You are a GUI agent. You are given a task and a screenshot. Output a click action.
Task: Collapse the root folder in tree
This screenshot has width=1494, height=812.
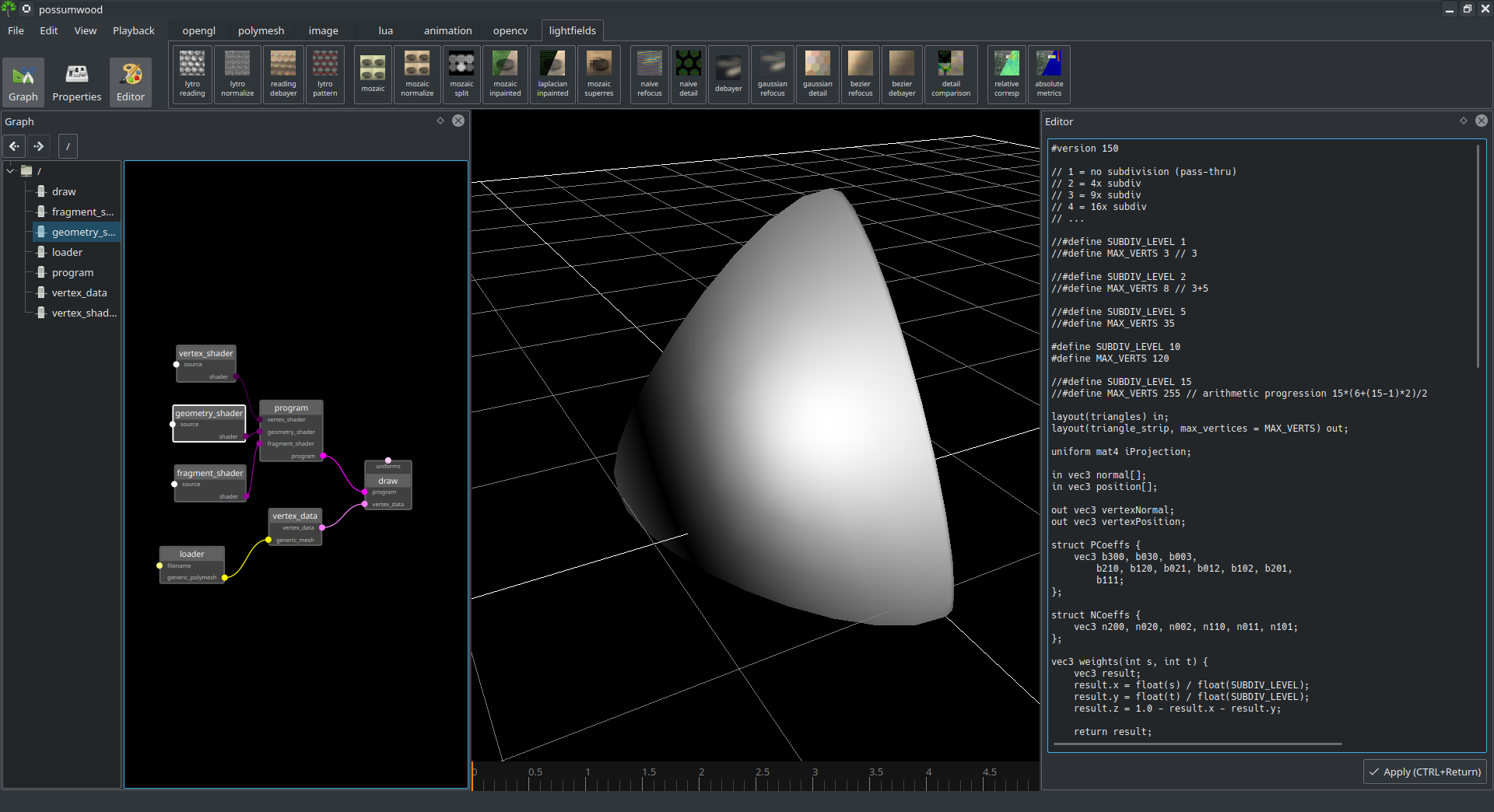coord(11,170)
